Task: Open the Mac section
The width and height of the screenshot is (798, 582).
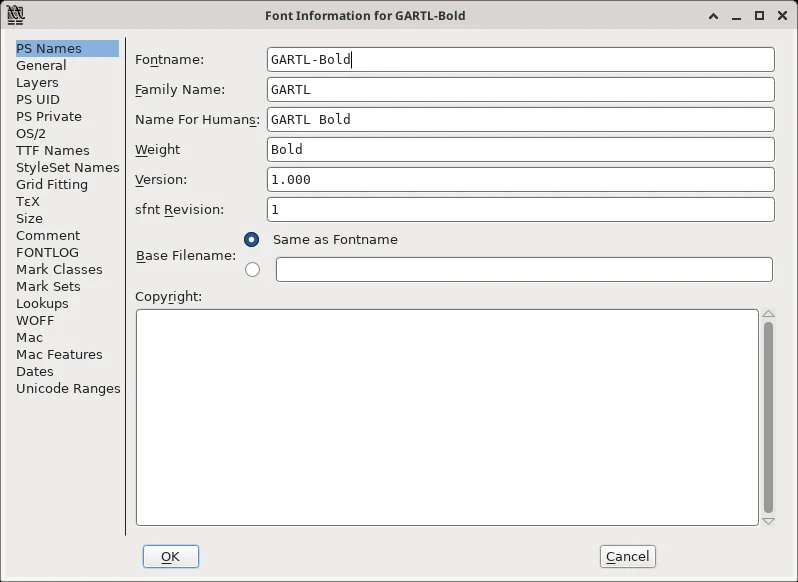Action: pos(30,338)
